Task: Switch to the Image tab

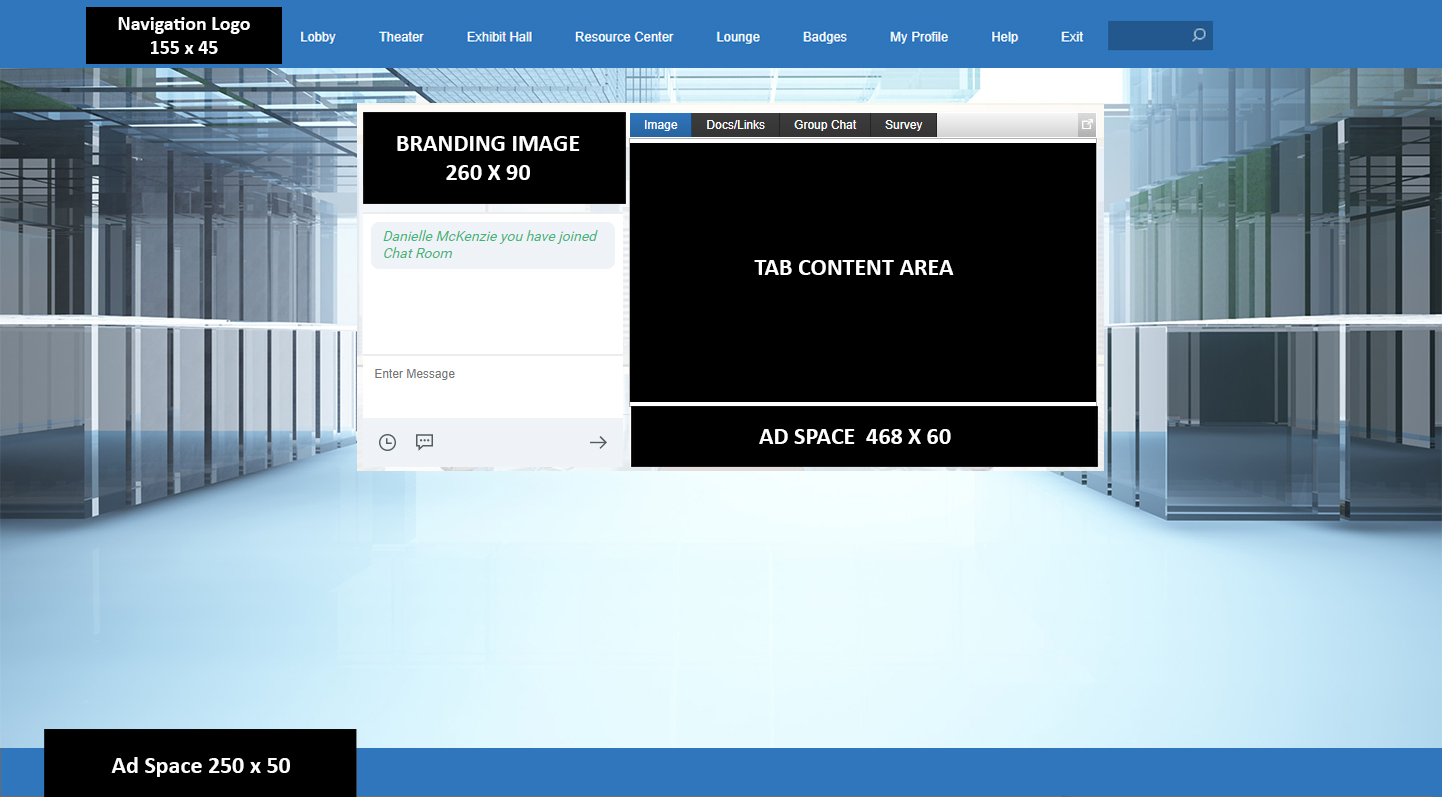Action: 661,125
